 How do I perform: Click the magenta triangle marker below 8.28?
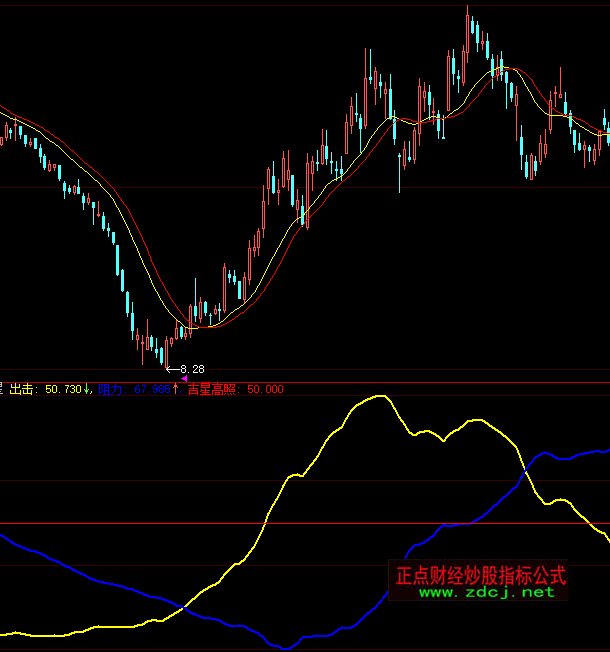(184, 378)
